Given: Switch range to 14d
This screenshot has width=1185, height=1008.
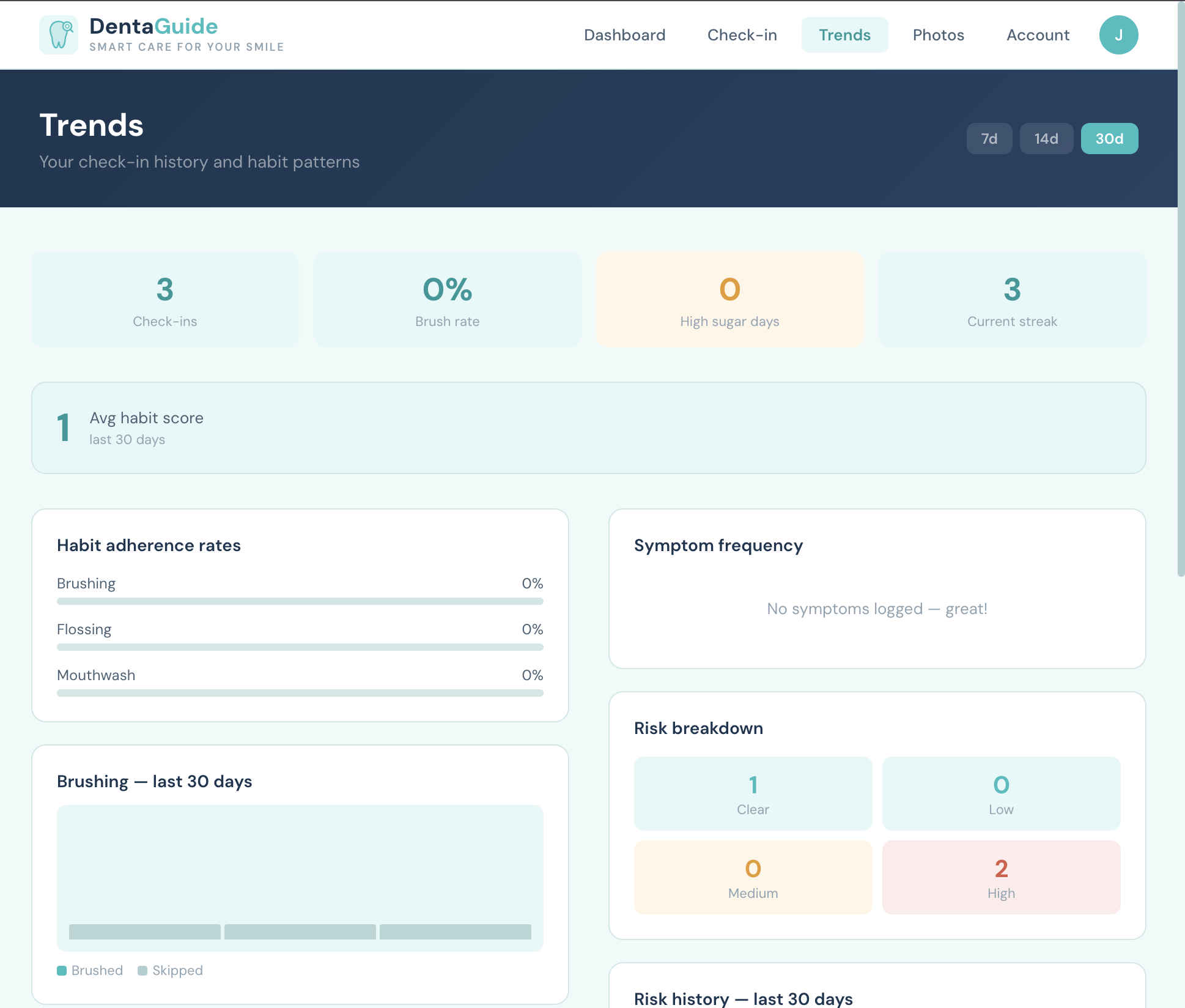Looking at the screenshot, I should pos(1046,139).
